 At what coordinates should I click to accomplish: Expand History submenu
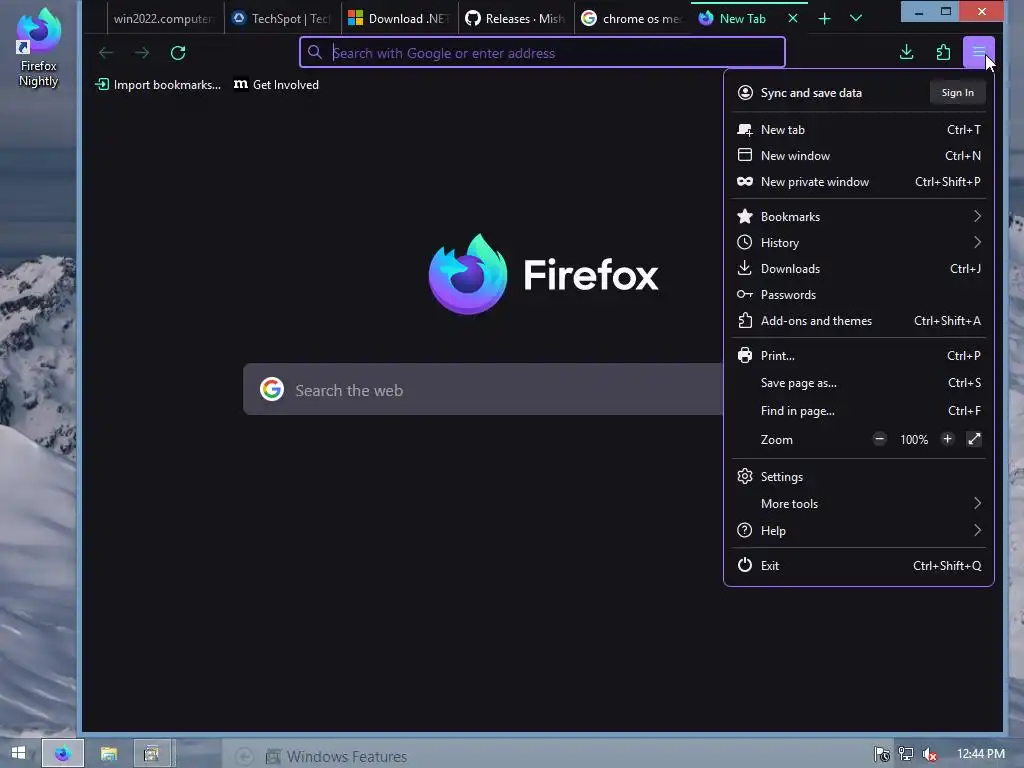pos(859,242)
